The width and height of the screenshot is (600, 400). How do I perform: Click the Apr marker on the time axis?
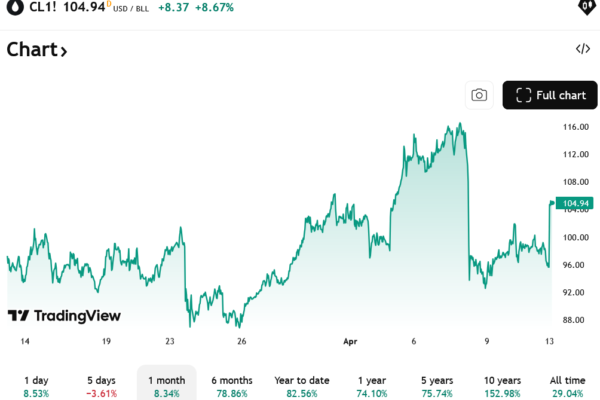tap(350, 341)
